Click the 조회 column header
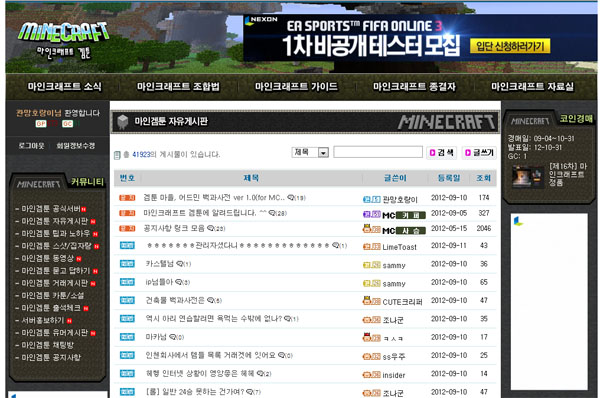The image size is (600, 398). pyautogui.click(x=483, y=178)
